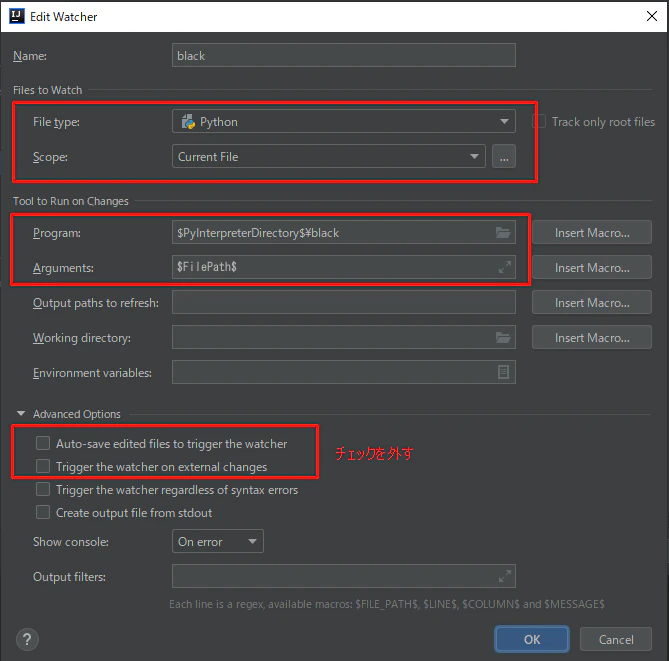Collapse the Advanced Options section

click(20, 413)
